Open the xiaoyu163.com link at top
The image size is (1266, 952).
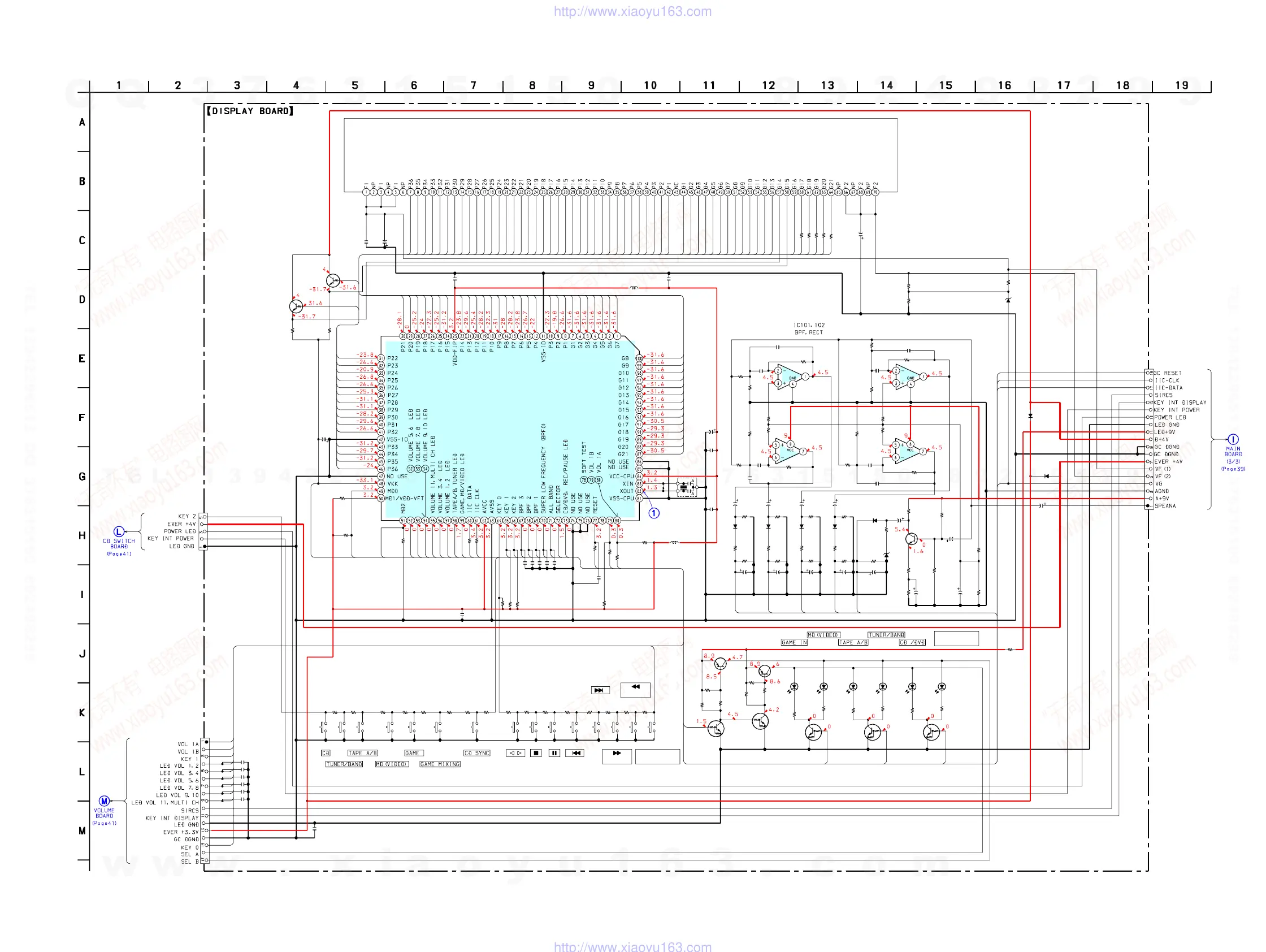(632, 11)
